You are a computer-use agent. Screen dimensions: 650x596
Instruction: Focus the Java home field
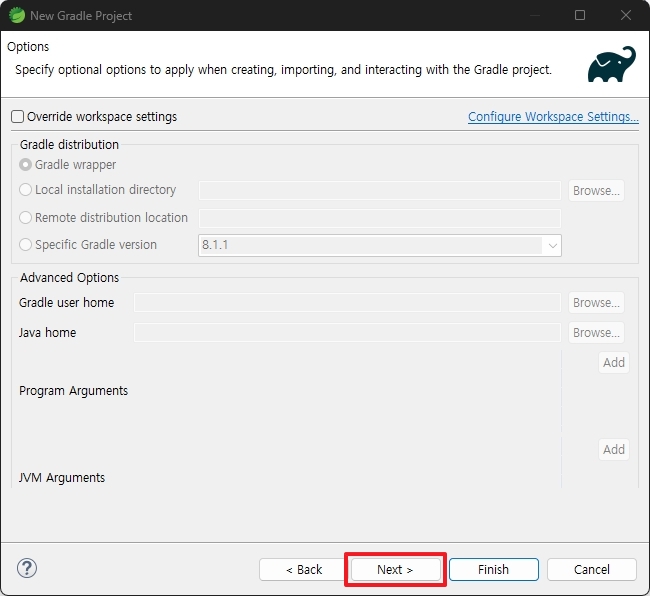tap(347, 332)
